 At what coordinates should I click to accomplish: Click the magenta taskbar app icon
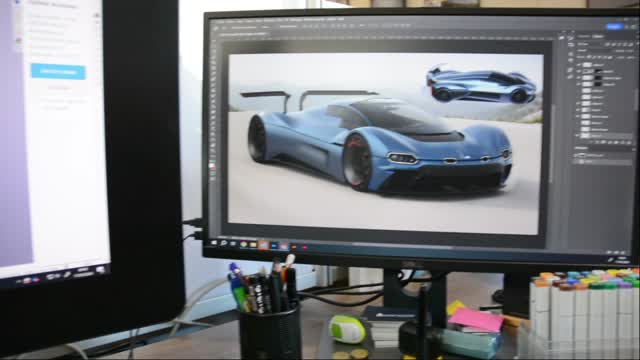point(304,247)
